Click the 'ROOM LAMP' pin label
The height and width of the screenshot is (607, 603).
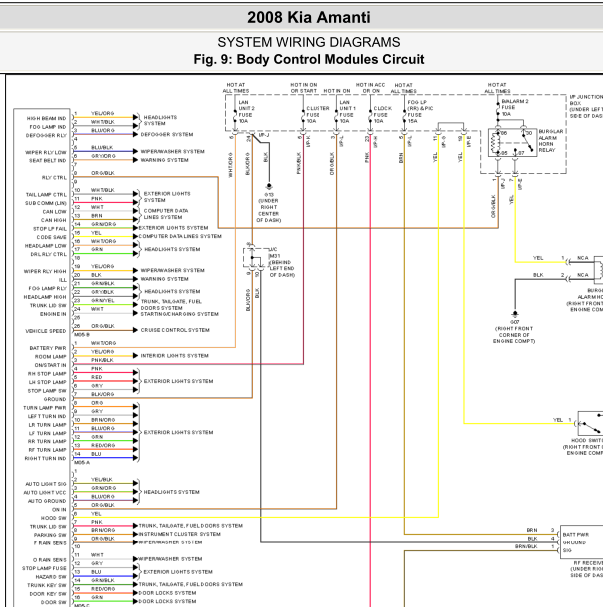click(x=51, y=357)
